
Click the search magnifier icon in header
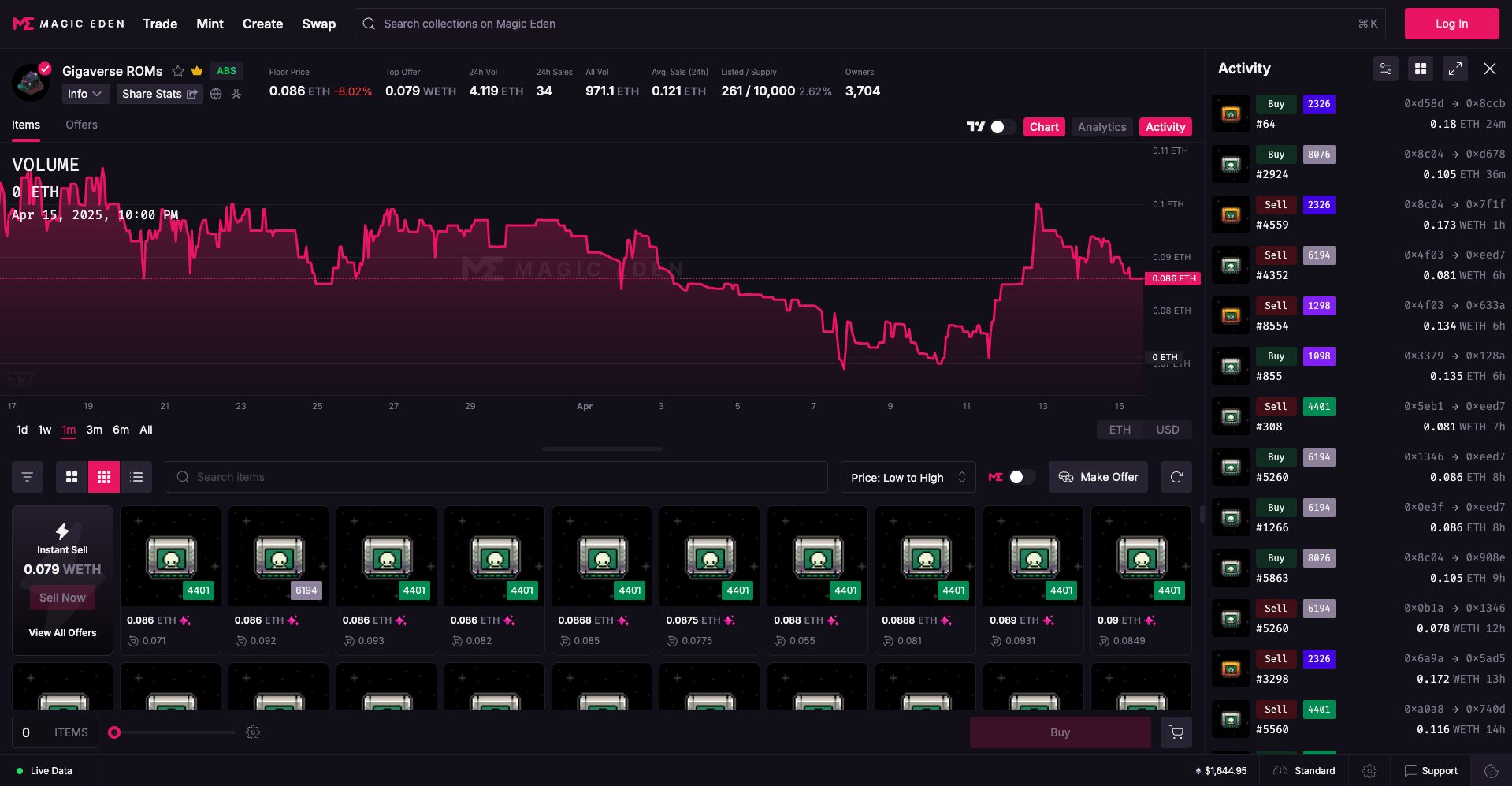coord(369,24)
